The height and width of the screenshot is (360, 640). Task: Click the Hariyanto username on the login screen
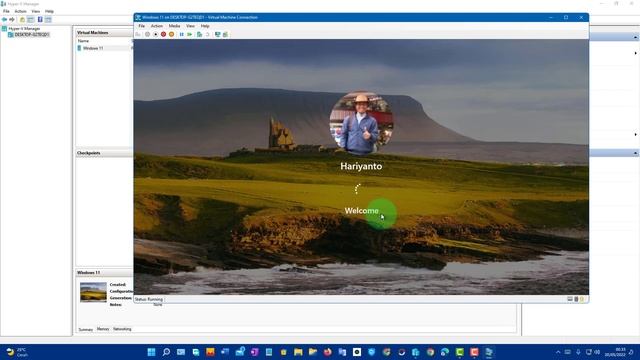point(361,166)
